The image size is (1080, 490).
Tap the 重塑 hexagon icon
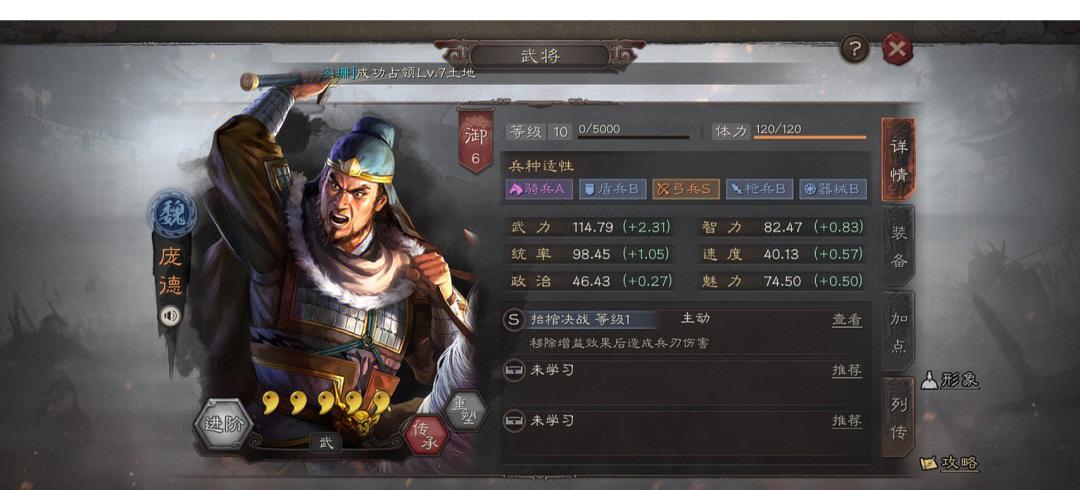[x=466, y=409]
